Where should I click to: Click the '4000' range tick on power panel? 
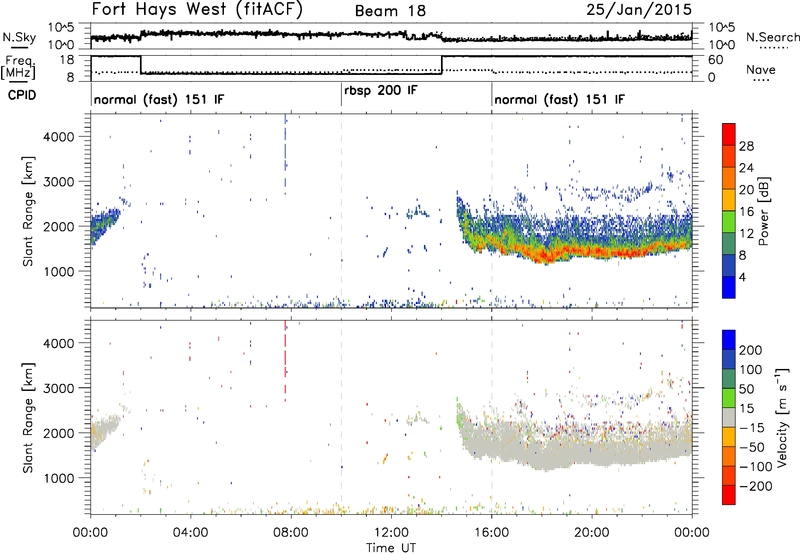59,137
